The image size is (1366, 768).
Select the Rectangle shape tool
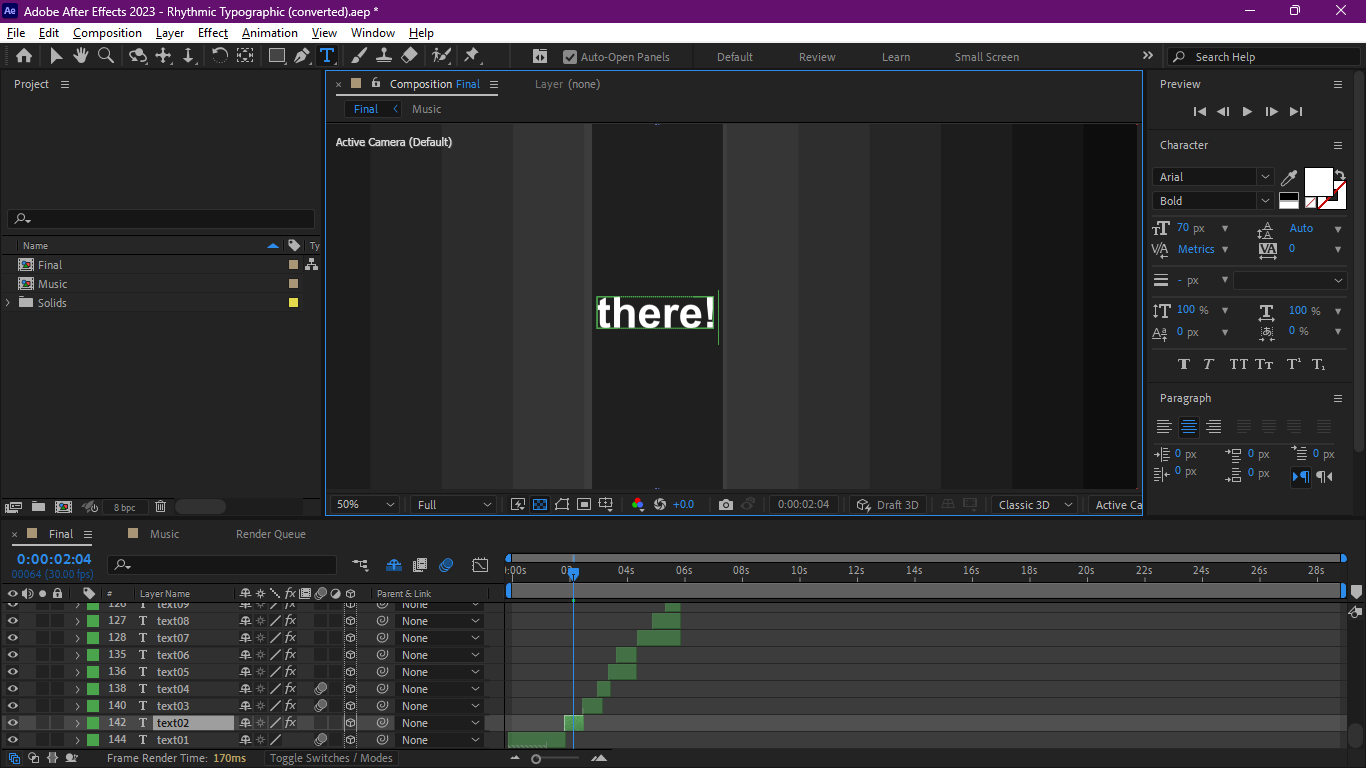point(277,56)
